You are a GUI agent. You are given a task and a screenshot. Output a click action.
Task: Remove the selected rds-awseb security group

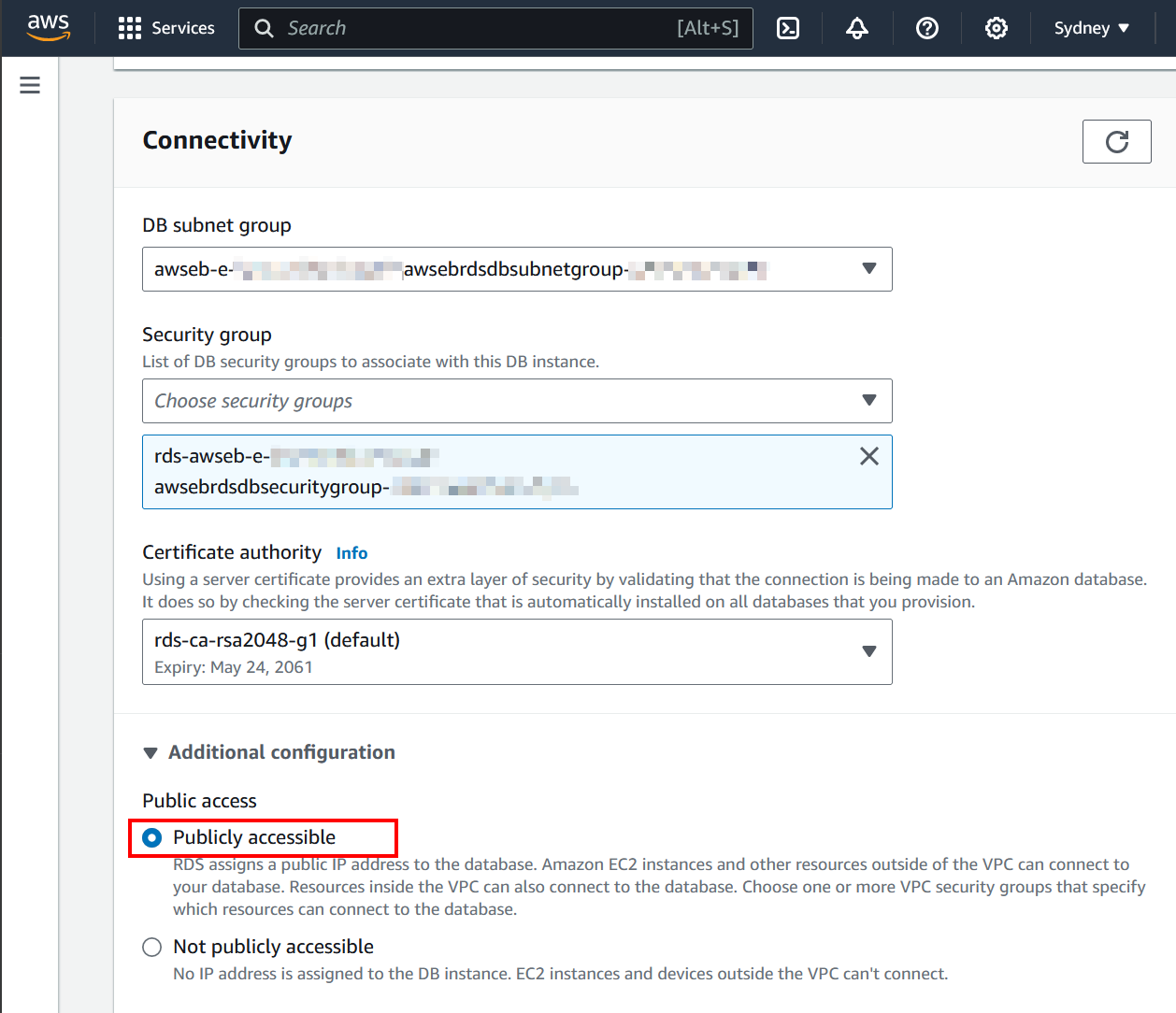868,456
